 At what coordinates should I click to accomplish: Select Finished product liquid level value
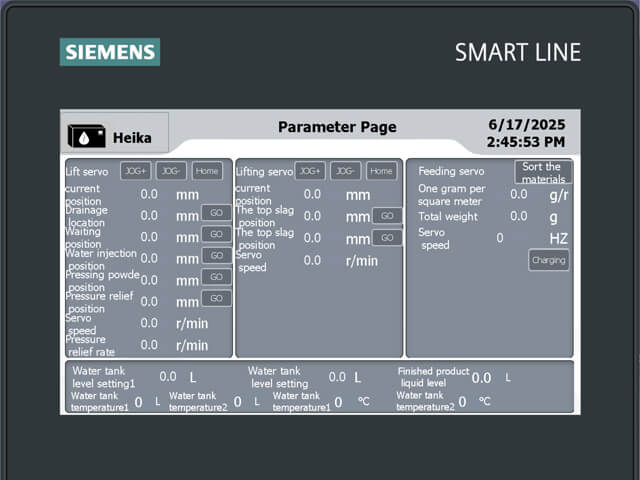click(x=481, y=378)
